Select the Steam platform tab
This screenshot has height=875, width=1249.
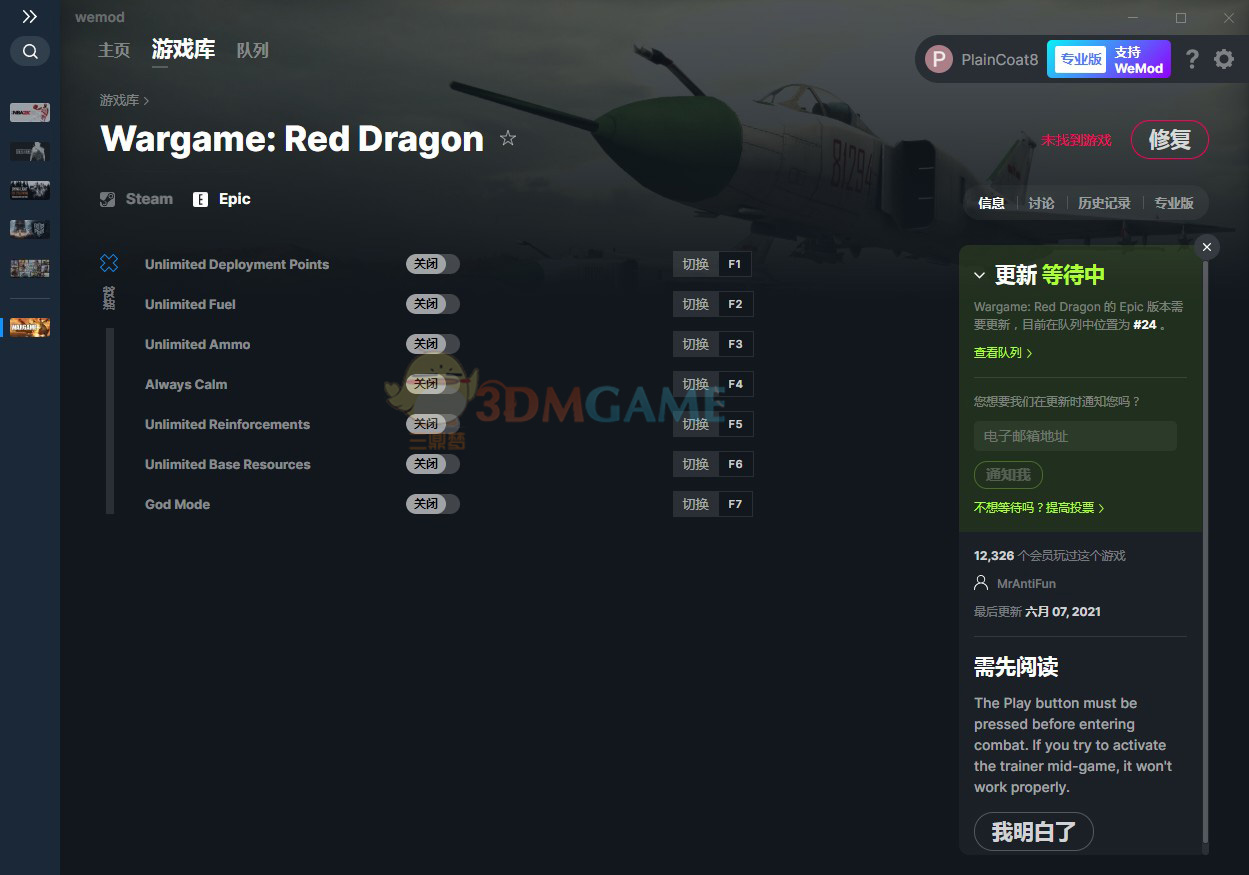[137, 199]
